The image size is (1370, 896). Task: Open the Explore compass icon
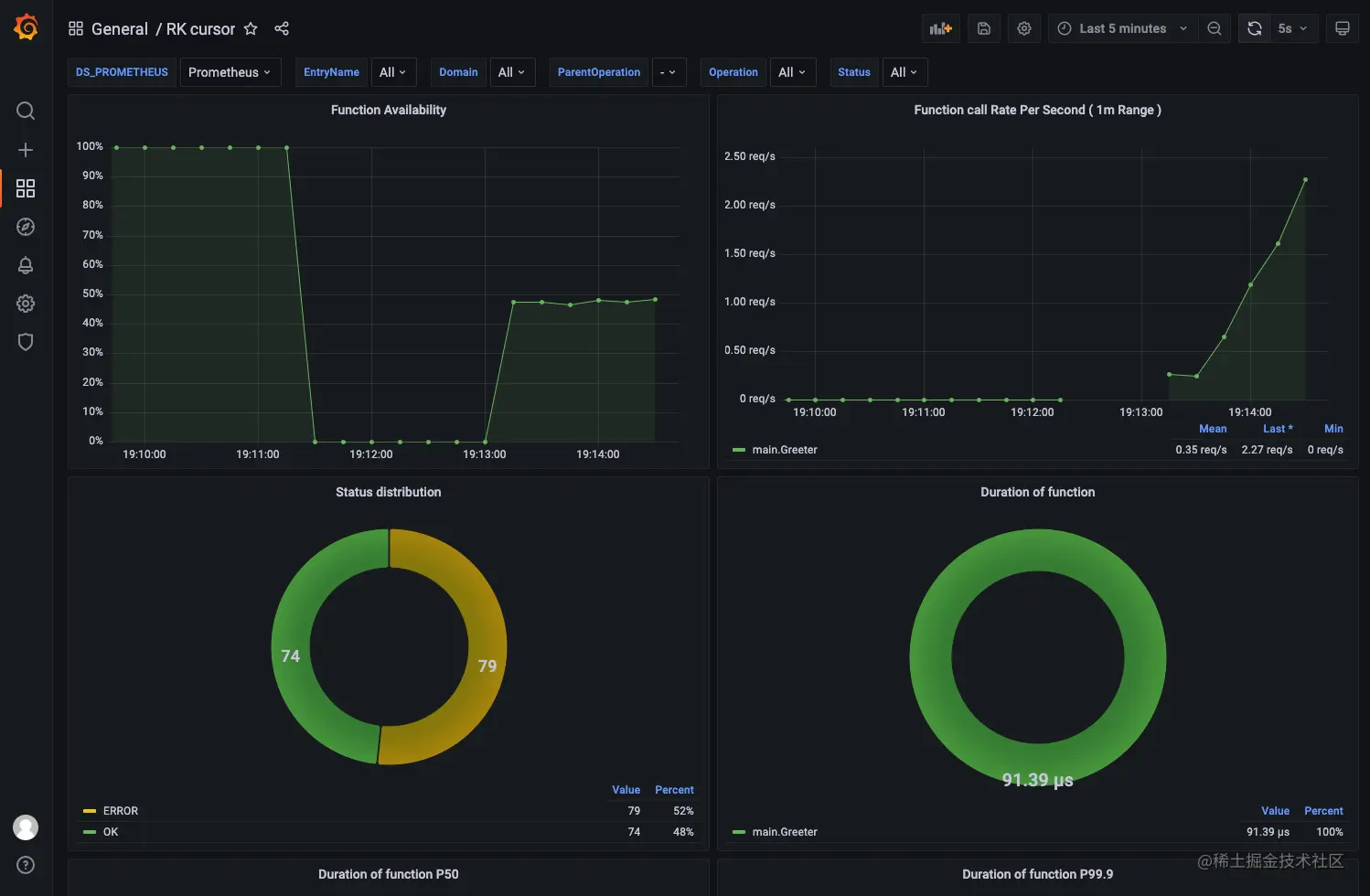(26, 227)
